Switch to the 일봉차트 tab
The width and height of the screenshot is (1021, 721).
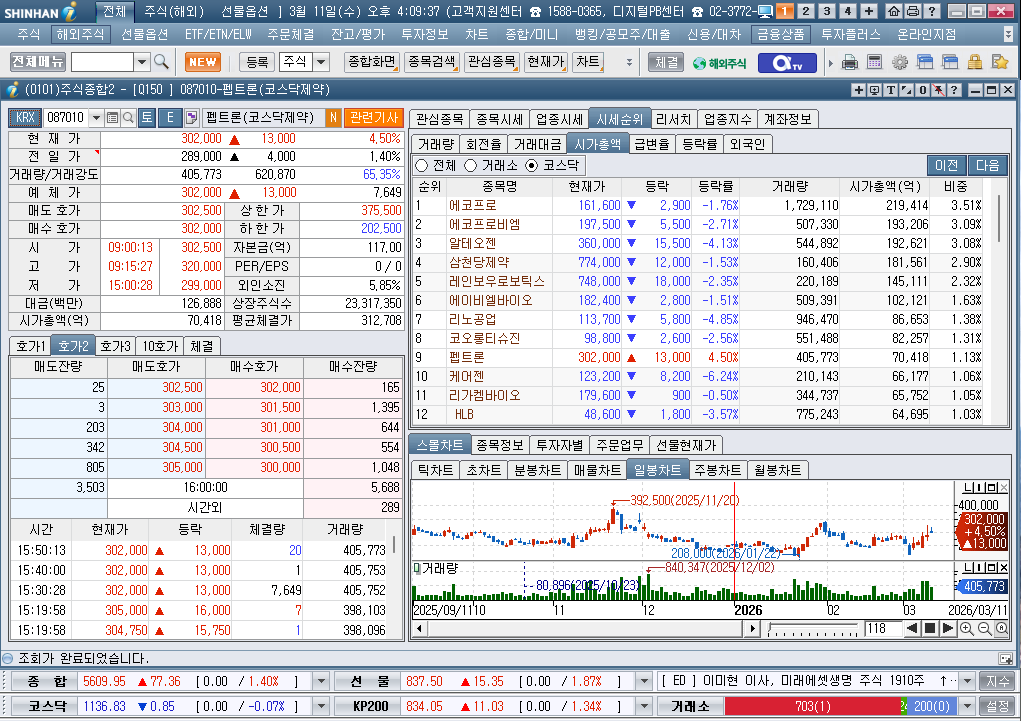[x=657, y=470]
